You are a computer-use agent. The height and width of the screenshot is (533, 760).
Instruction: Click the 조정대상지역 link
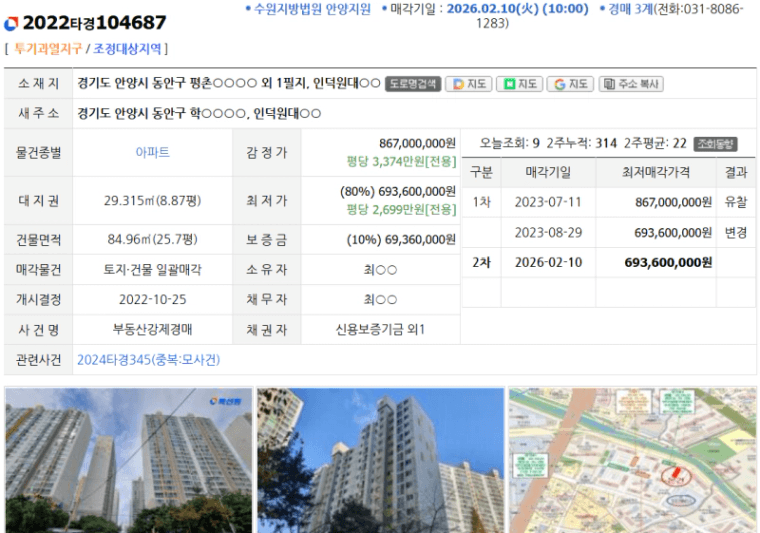point(127,48)
